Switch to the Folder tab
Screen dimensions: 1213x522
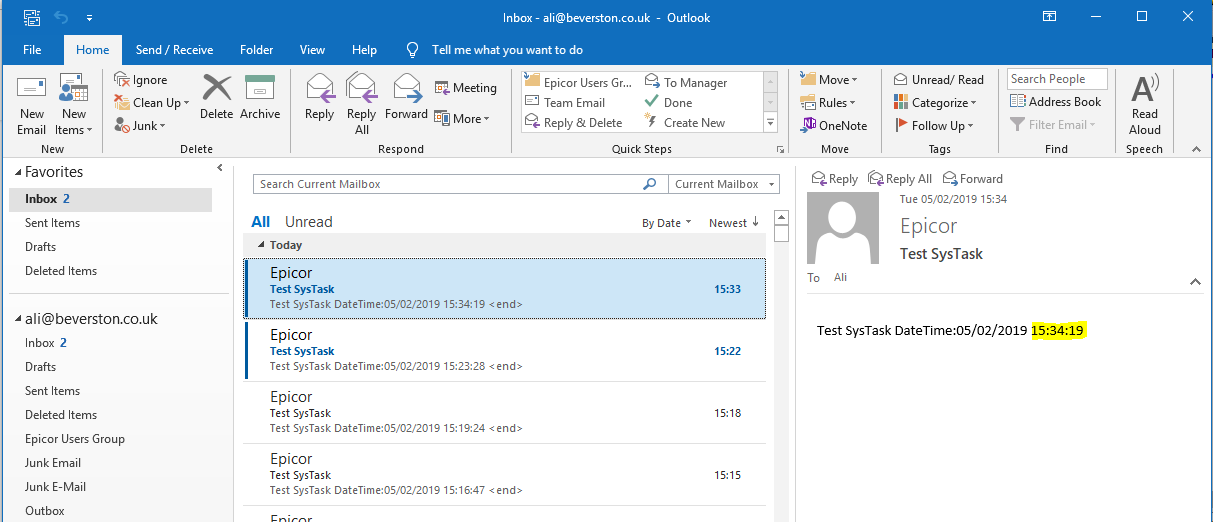257,50
